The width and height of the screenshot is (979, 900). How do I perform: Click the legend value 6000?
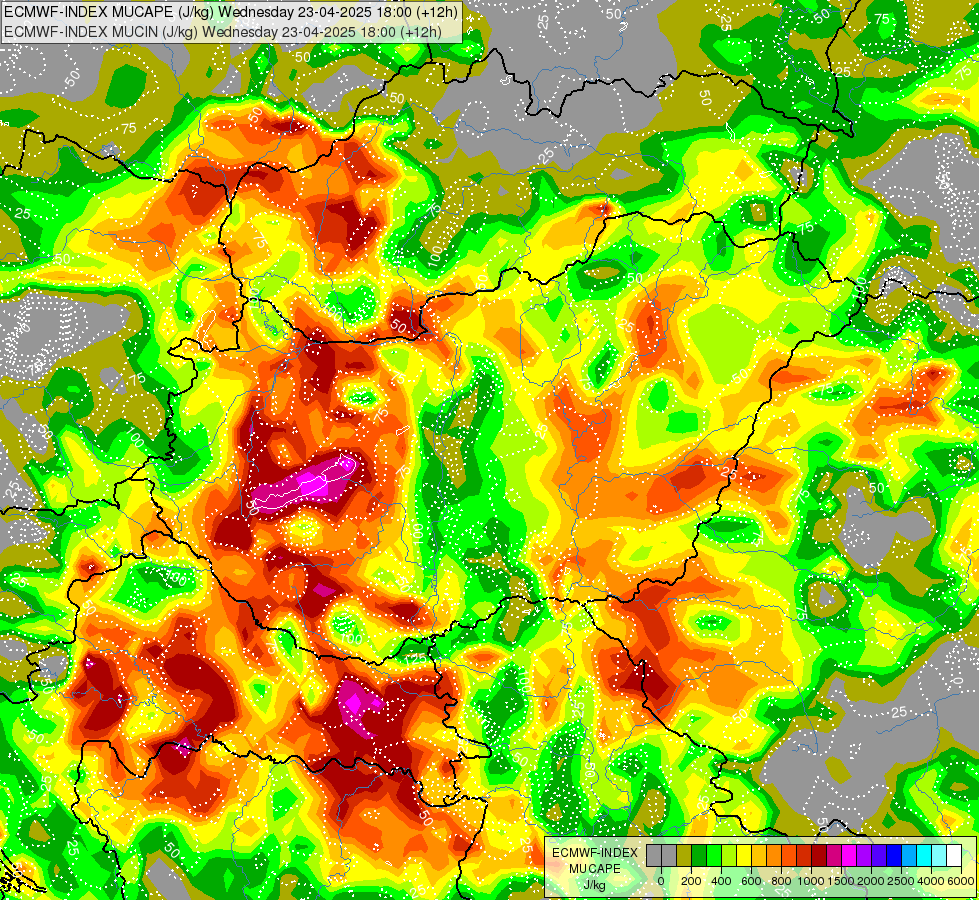[x=960, y=881]
